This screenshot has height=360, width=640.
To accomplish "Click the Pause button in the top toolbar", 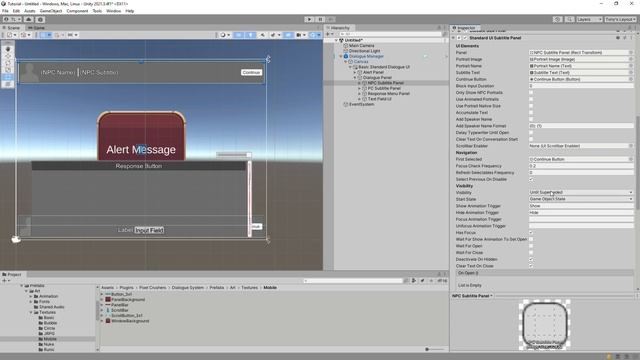I will point(320,19).
